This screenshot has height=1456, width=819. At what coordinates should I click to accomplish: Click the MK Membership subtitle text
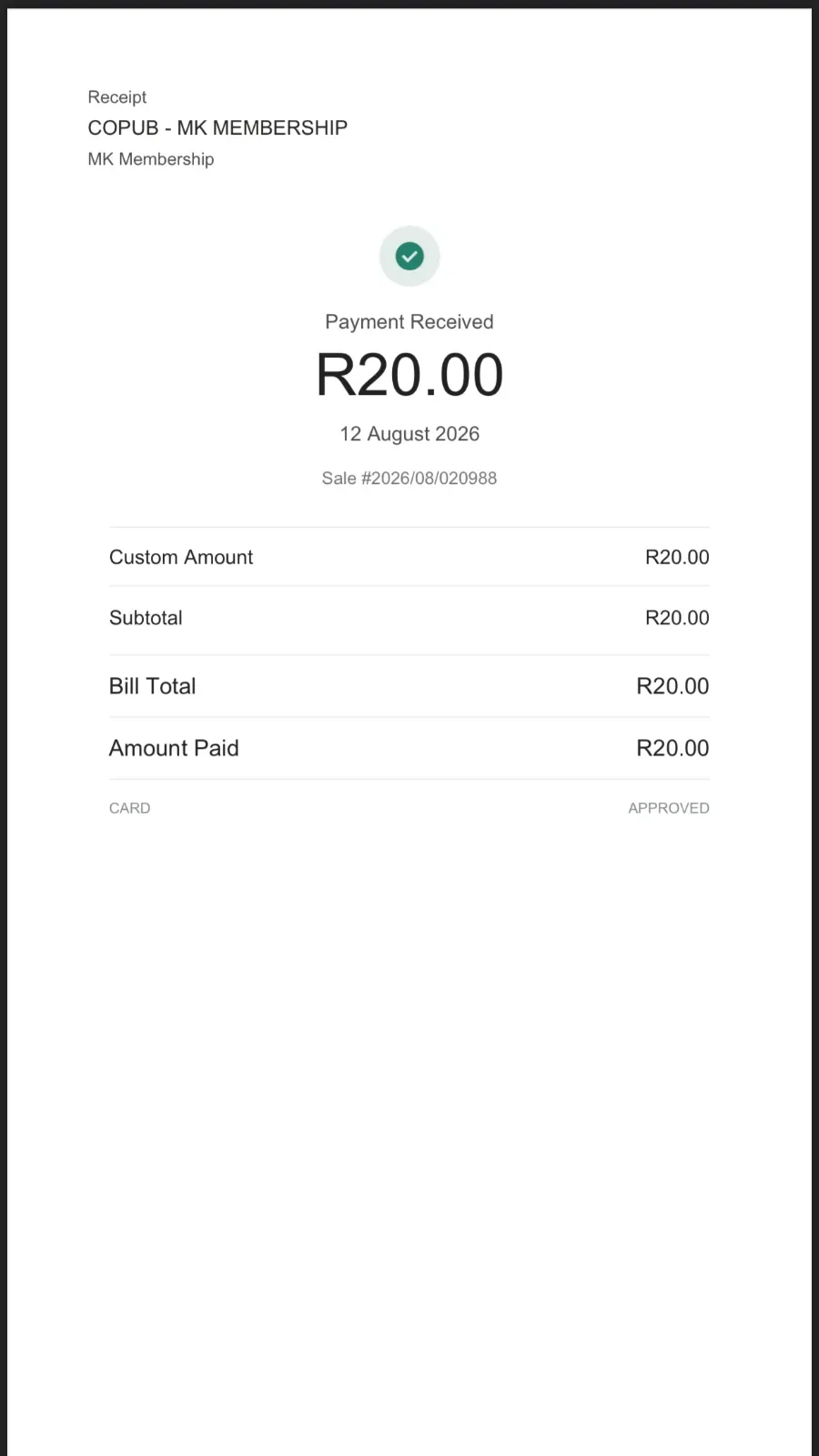click(151, 159)
